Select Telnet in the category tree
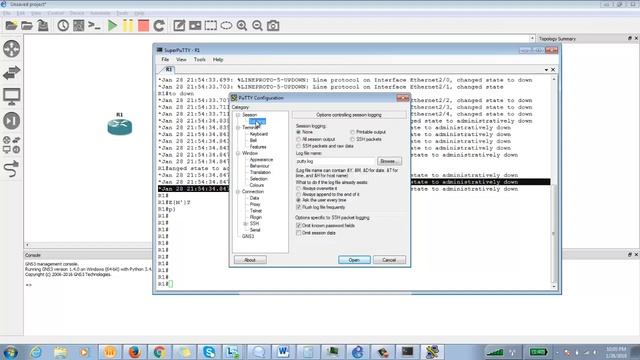 tap(256, 211)
